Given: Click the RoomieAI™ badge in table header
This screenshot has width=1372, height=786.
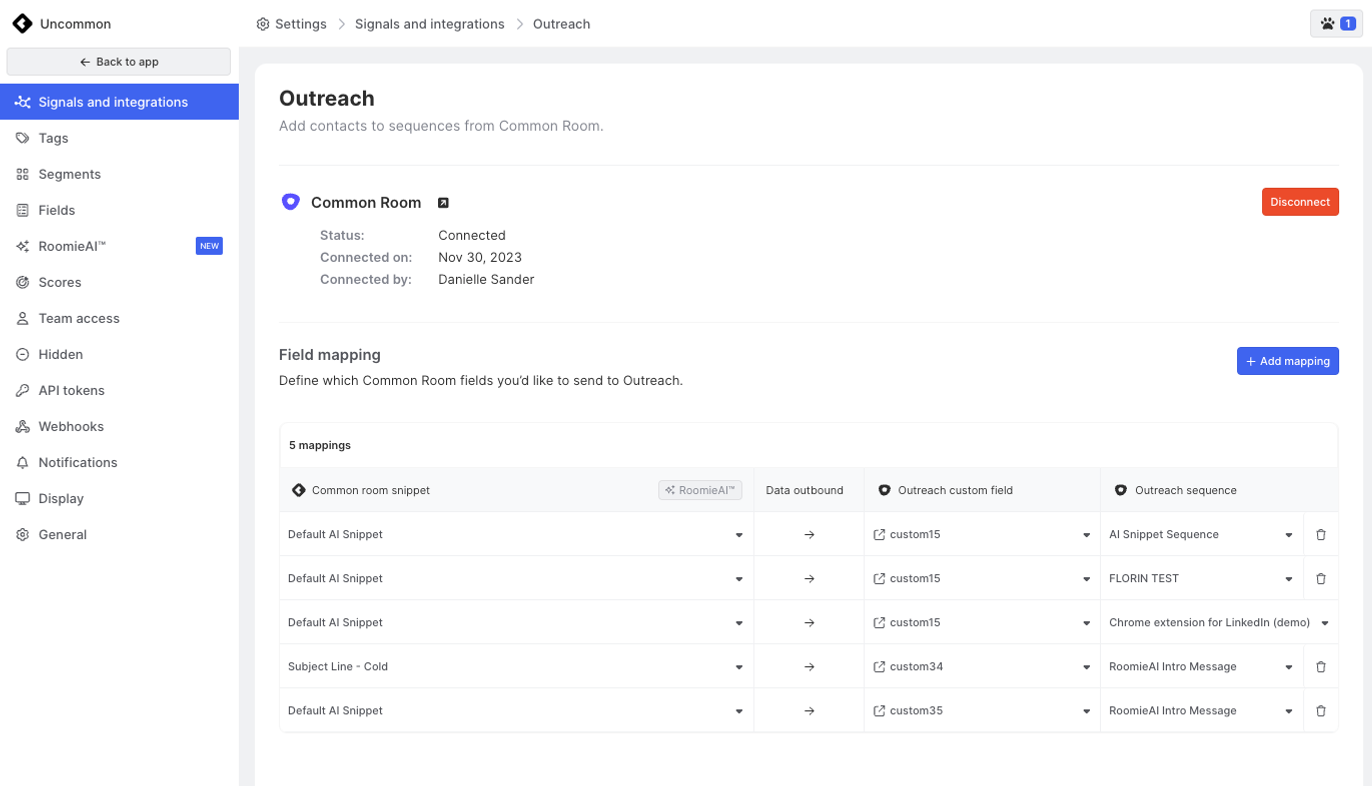Looking at the screenshot, I should click(x=700, y=490).
